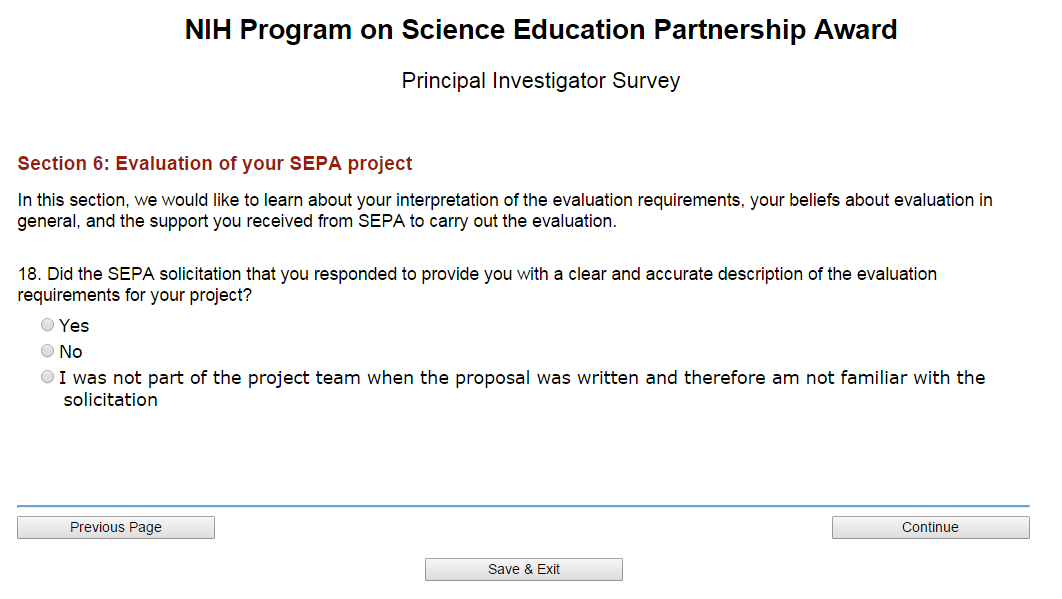Click the 'Yes' answer label text
This screenshot has height=599, width=1062.
[74, 326]
